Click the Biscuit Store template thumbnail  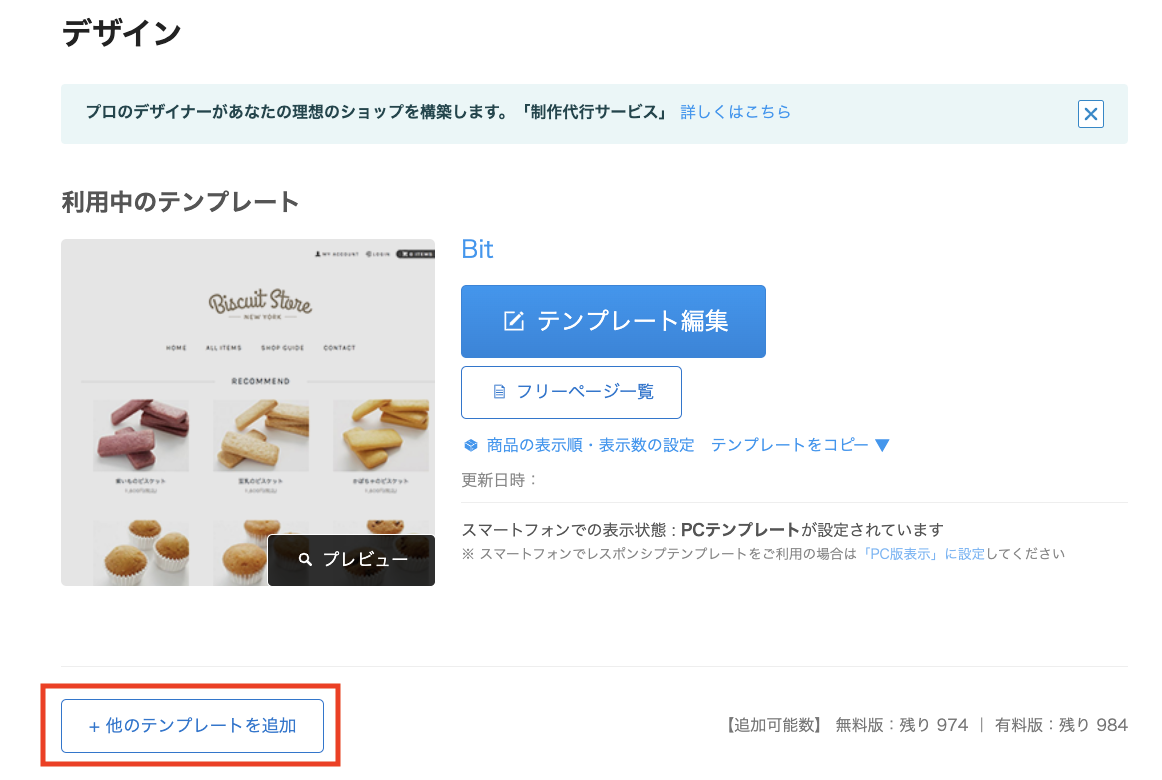(248, 413)
